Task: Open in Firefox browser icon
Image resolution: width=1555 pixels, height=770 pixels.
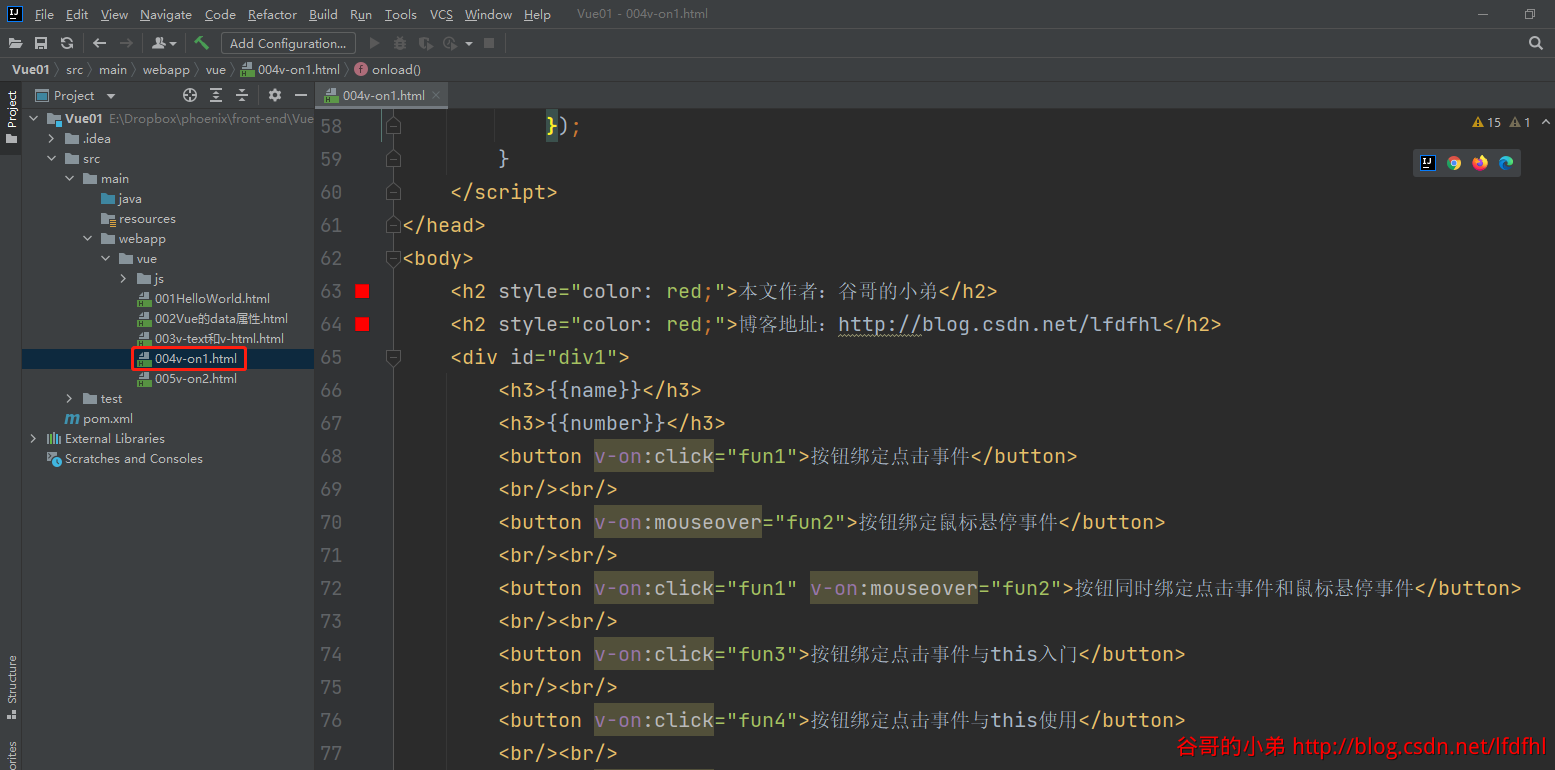Action: (x=1480, y=163)
